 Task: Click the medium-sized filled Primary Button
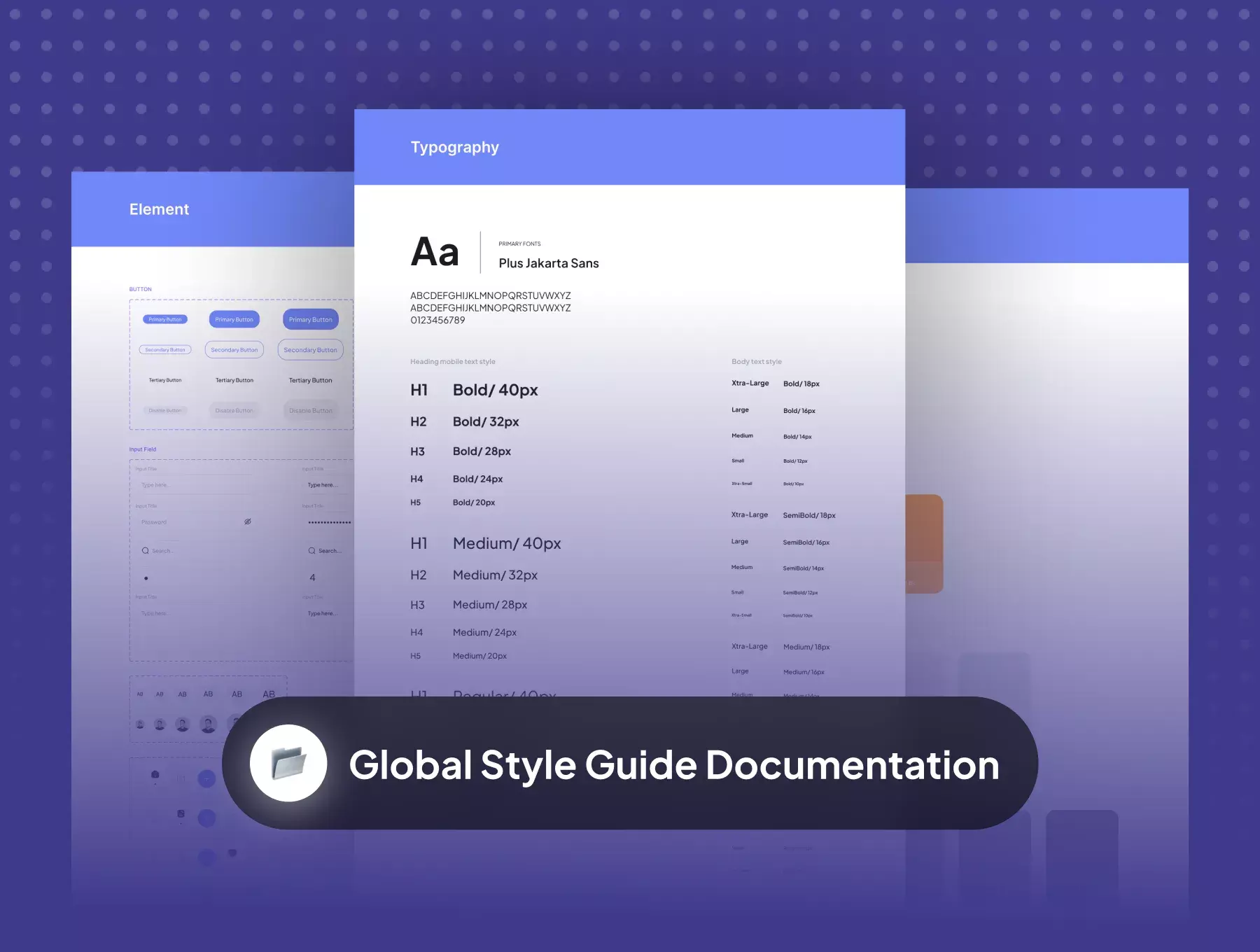(234, 319)
